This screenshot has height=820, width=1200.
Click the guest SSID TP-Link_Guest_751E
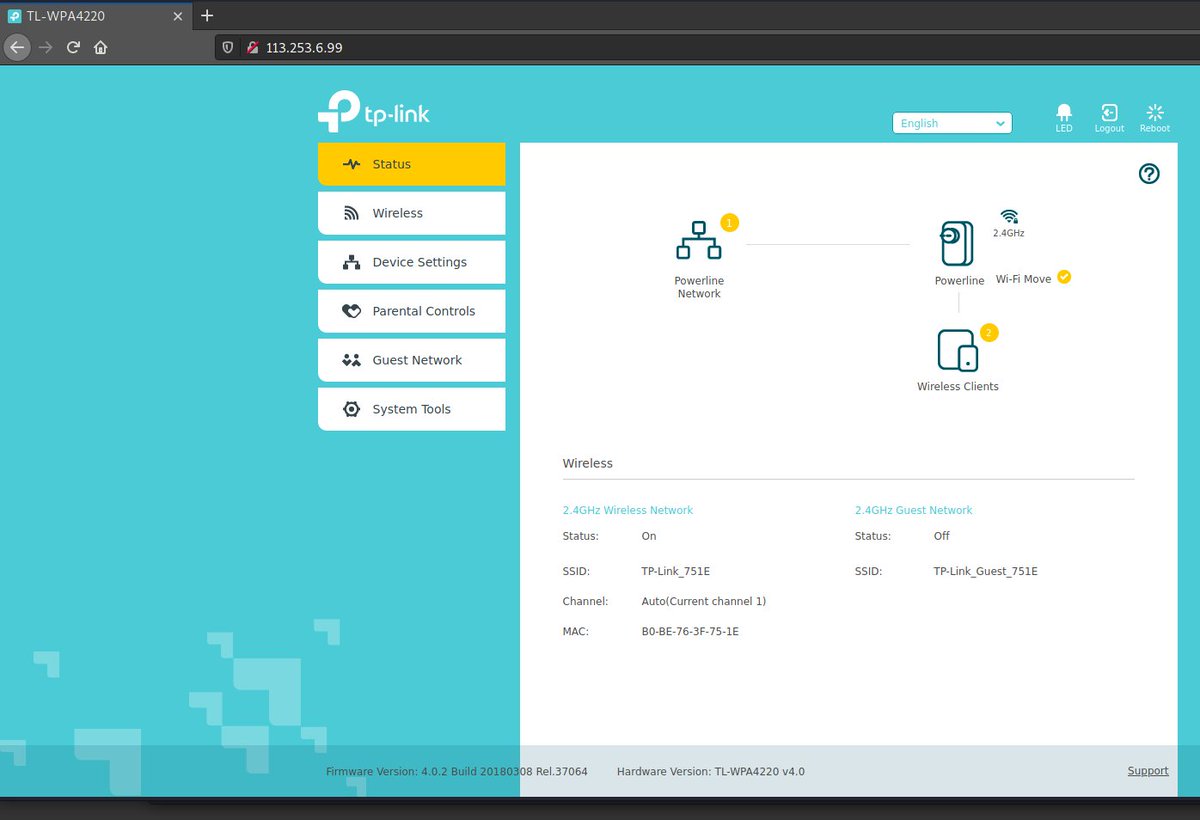click(x=986, y=571)
